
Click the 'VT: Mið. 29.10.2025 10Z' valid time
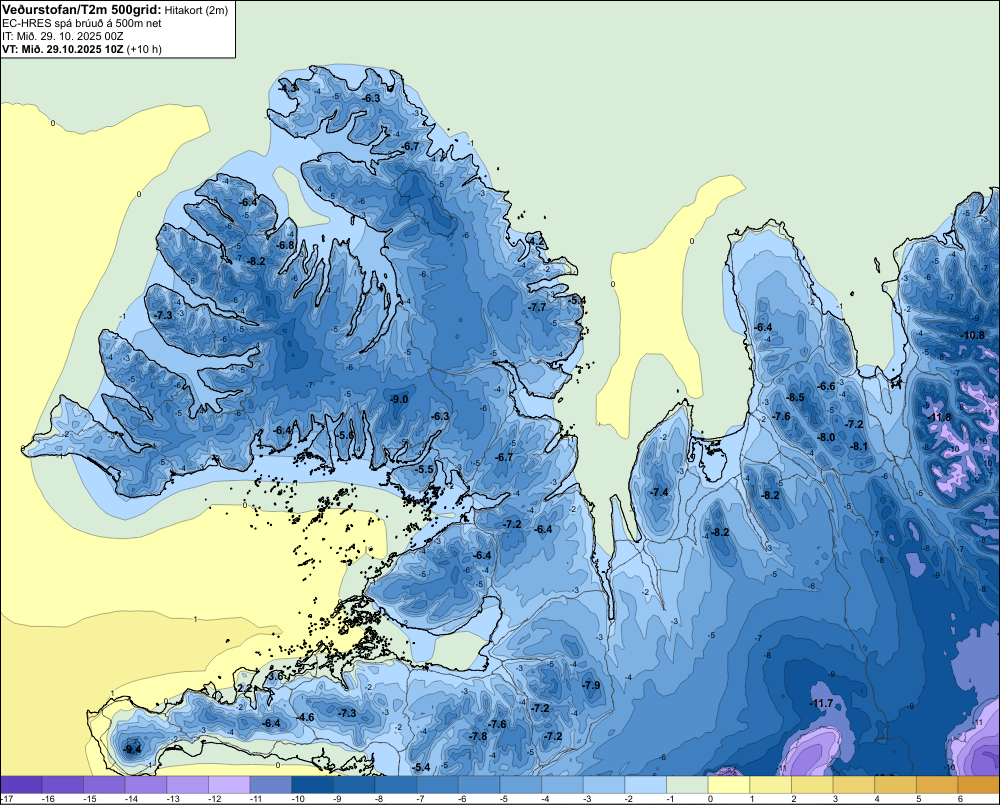pos(63,49)
